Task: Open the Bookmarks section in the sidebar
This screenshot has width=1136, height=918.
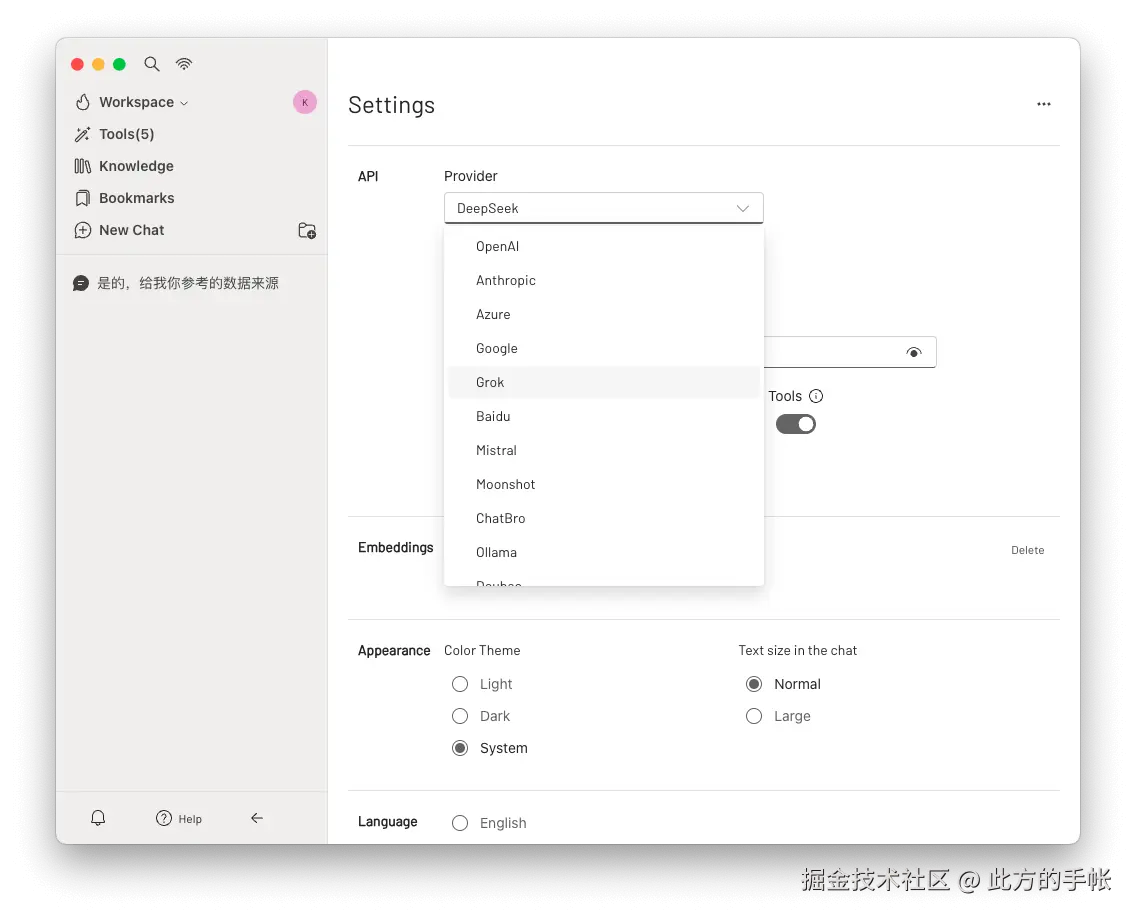Action: click(x=136, y=197)
